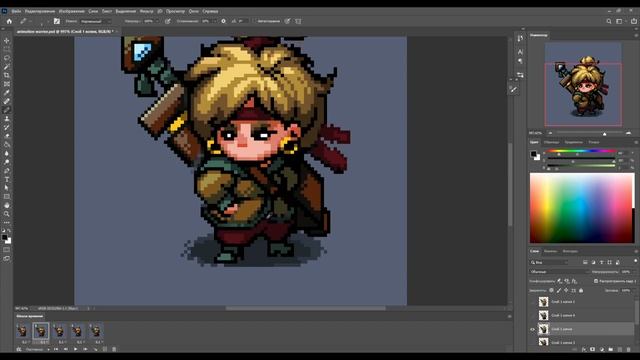Open the 'Фильтр' menu
This screenshot has width=640, height=360.
click(x=147, y=11)
